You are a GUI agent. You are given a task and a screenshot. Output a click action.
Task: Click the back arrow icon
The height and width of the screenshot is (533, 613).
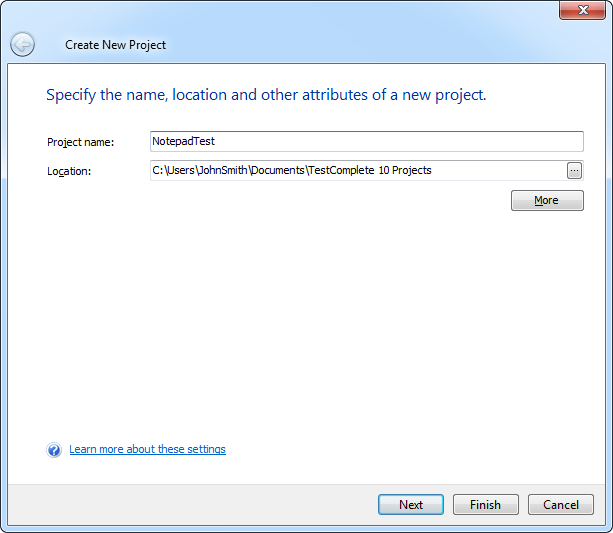click(x=22, y=44)
